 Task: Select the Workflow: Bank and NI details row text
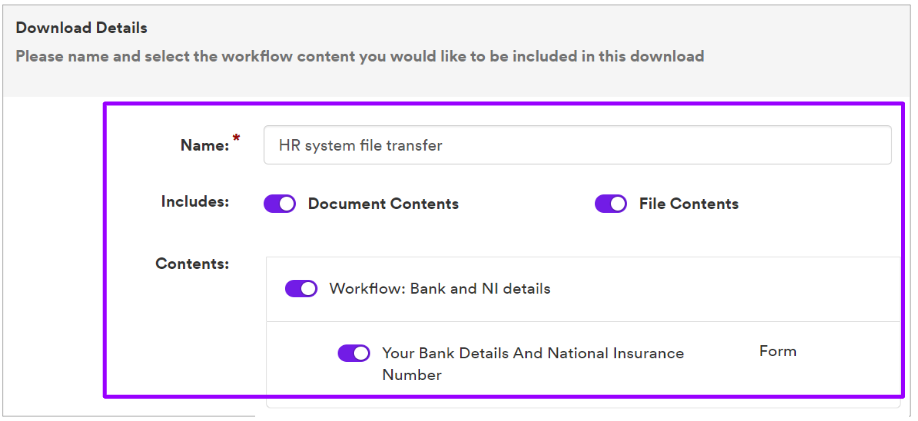point(440,289)
